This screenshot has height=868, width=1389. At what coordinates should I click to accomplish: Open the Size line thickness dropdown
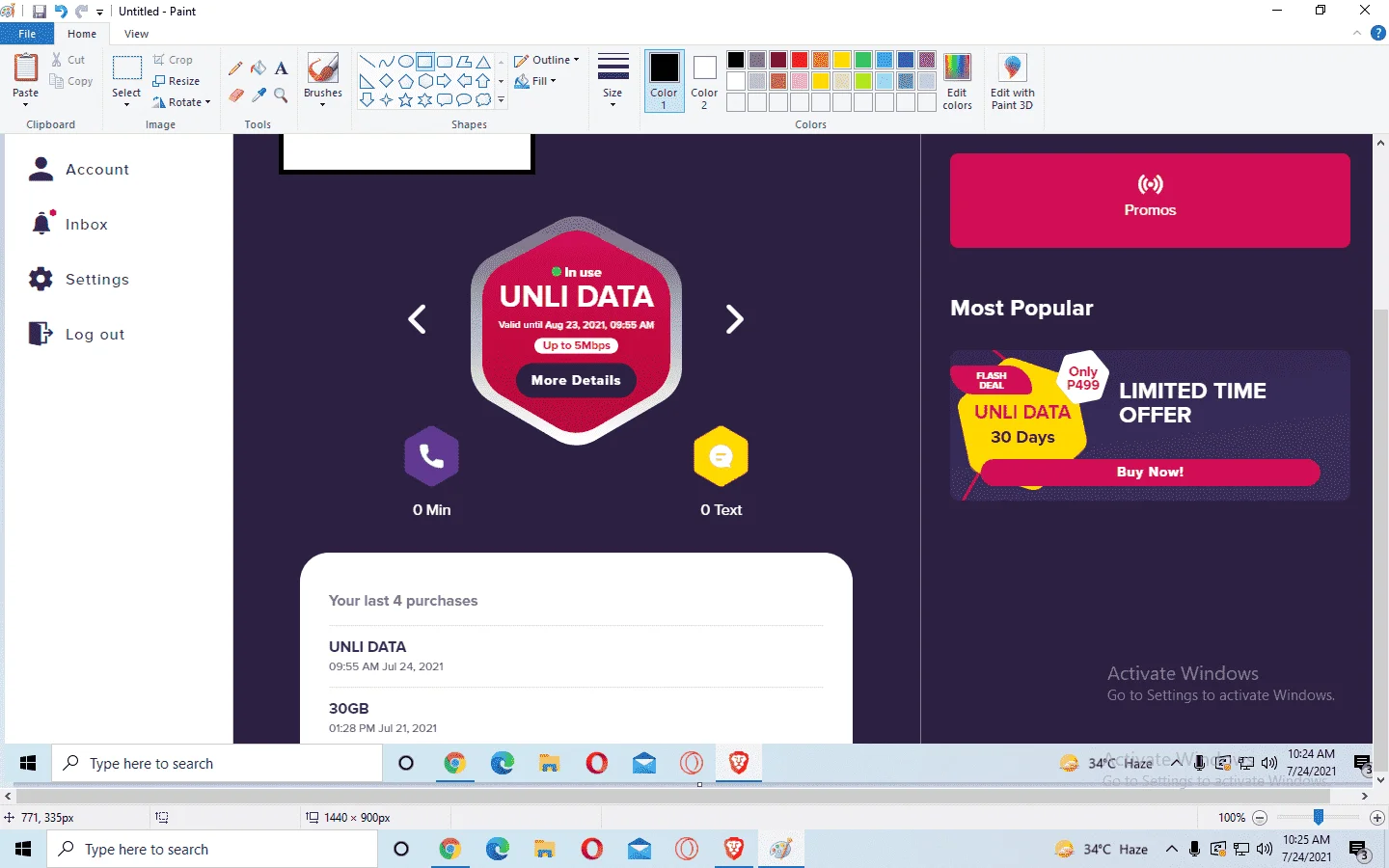(613, 79)
